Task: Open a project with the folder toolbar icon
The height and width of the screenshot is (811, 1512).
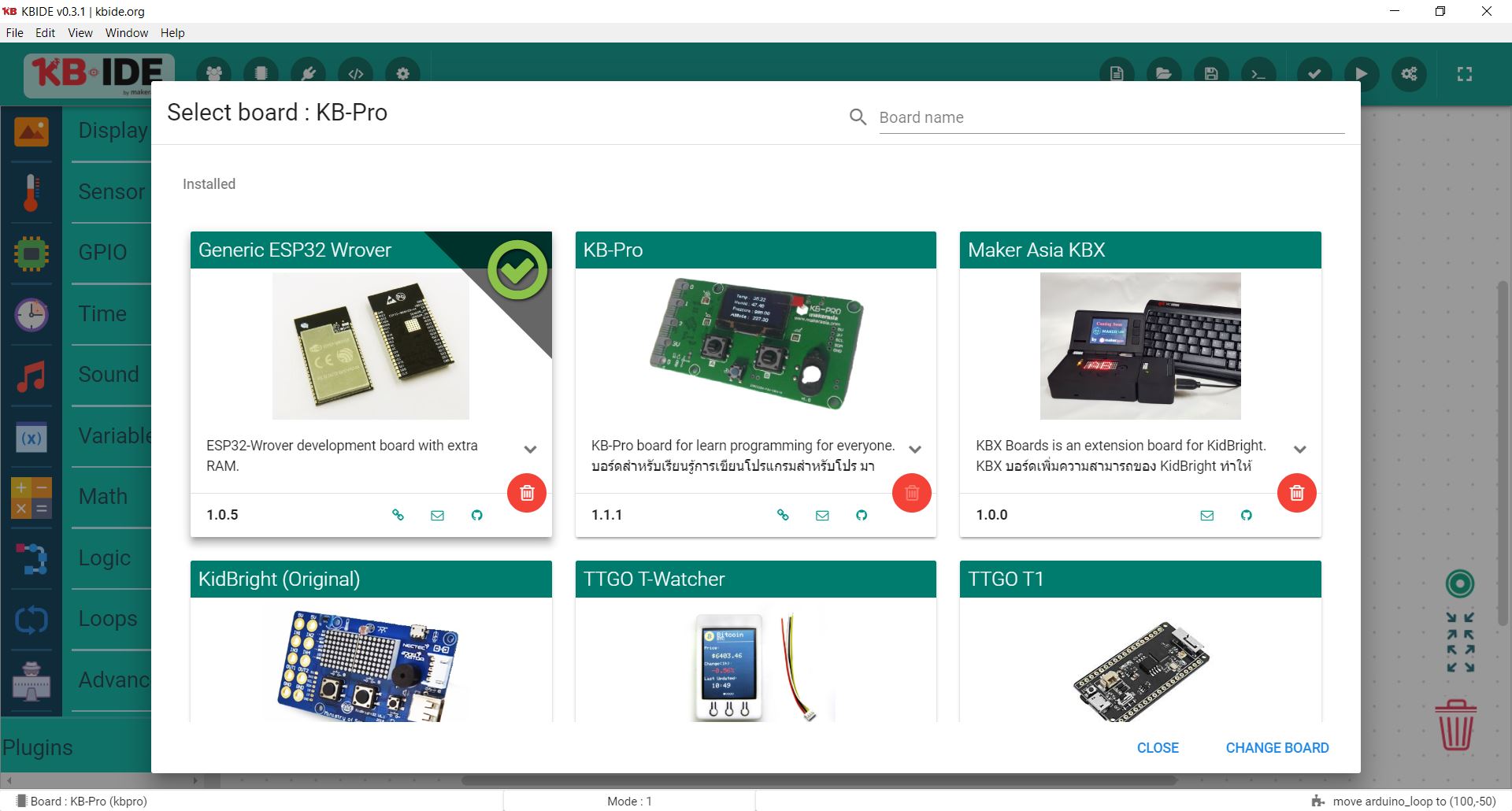Action: pyautogui.click(x=1164, y=73)
